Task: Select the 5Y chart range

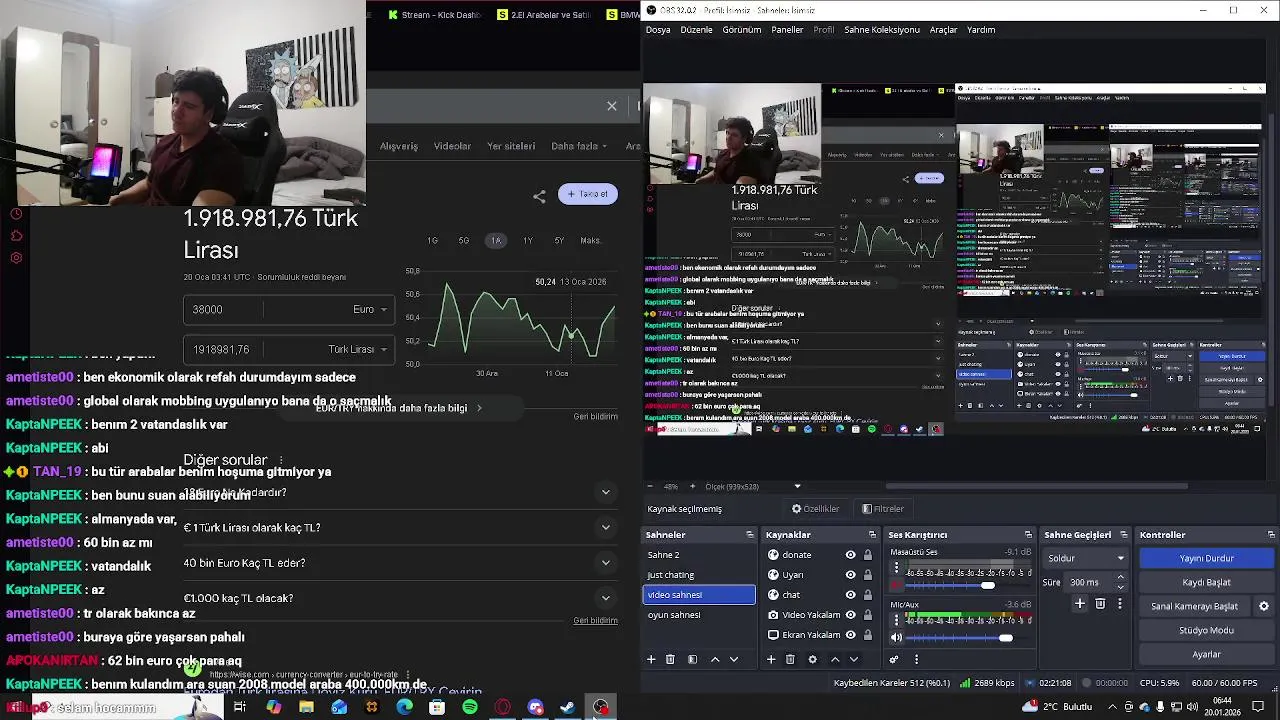Action: (x=559, y=240)
